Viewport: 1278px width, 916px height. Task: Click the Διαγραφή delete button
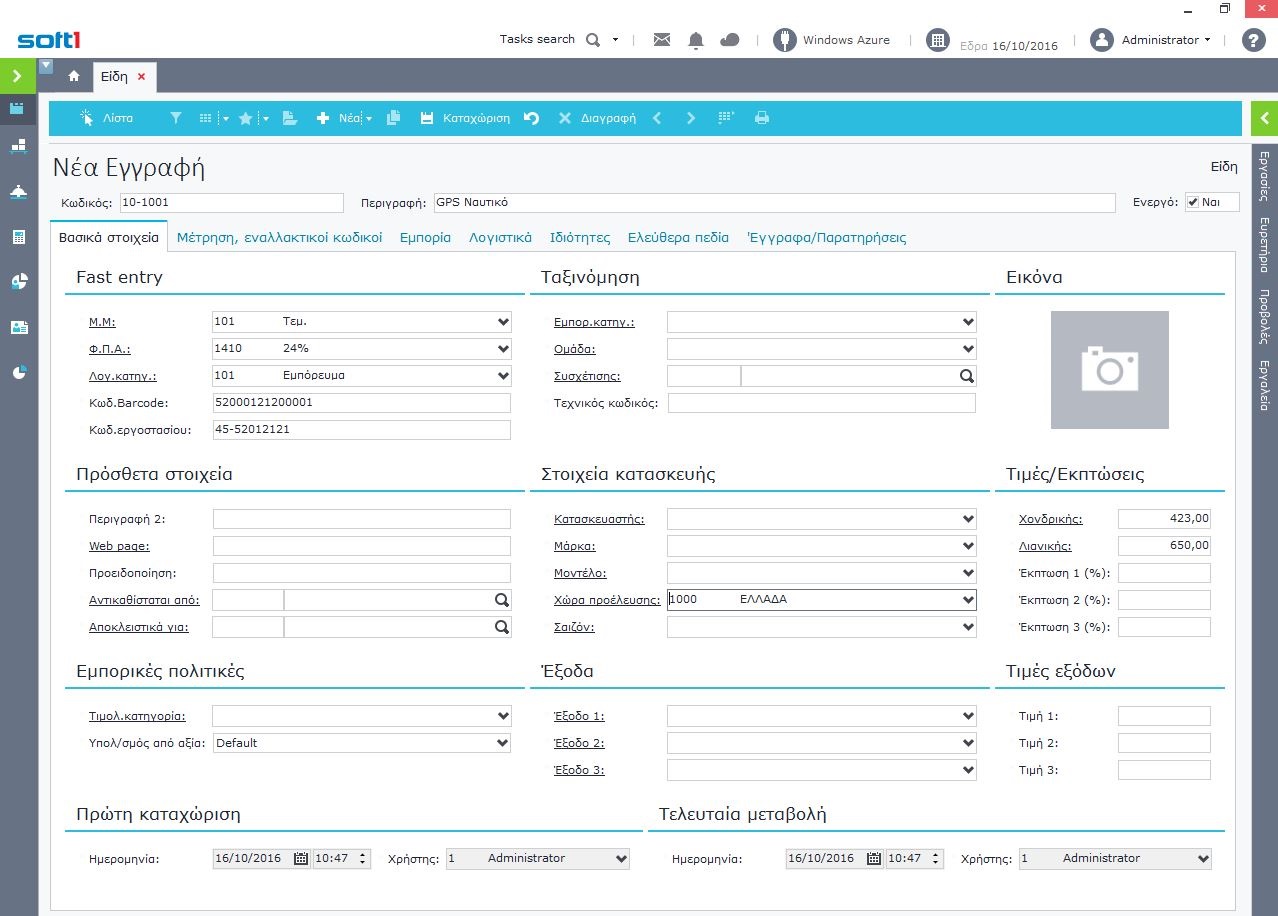(x=597, y=118)
